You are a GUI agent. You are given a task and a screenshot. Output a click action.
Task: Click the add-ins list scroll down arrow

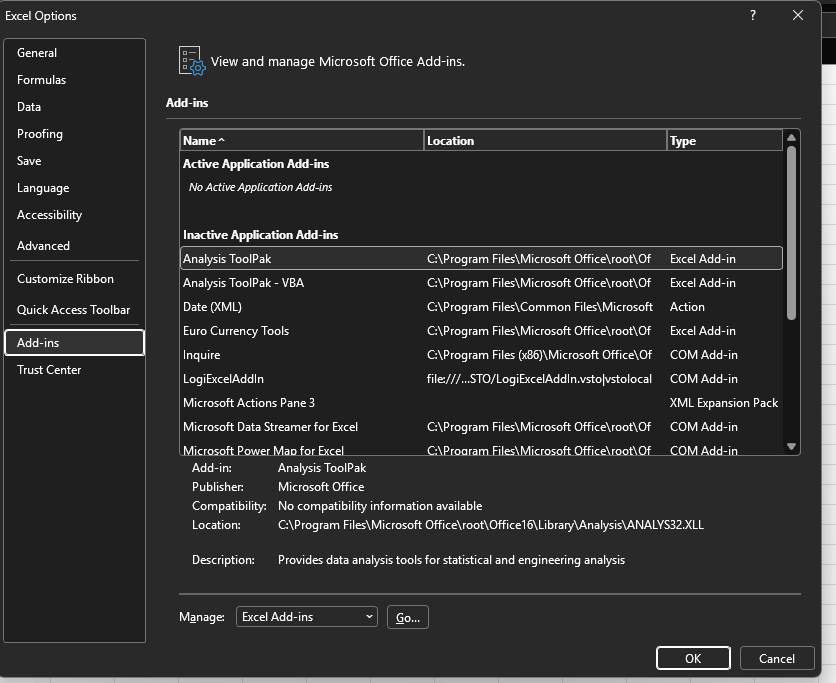[x=791, y=447]
